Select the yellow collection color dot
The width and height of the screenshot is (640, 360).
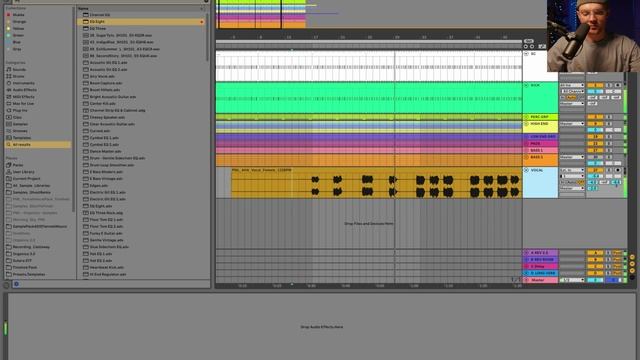point(8,29)
